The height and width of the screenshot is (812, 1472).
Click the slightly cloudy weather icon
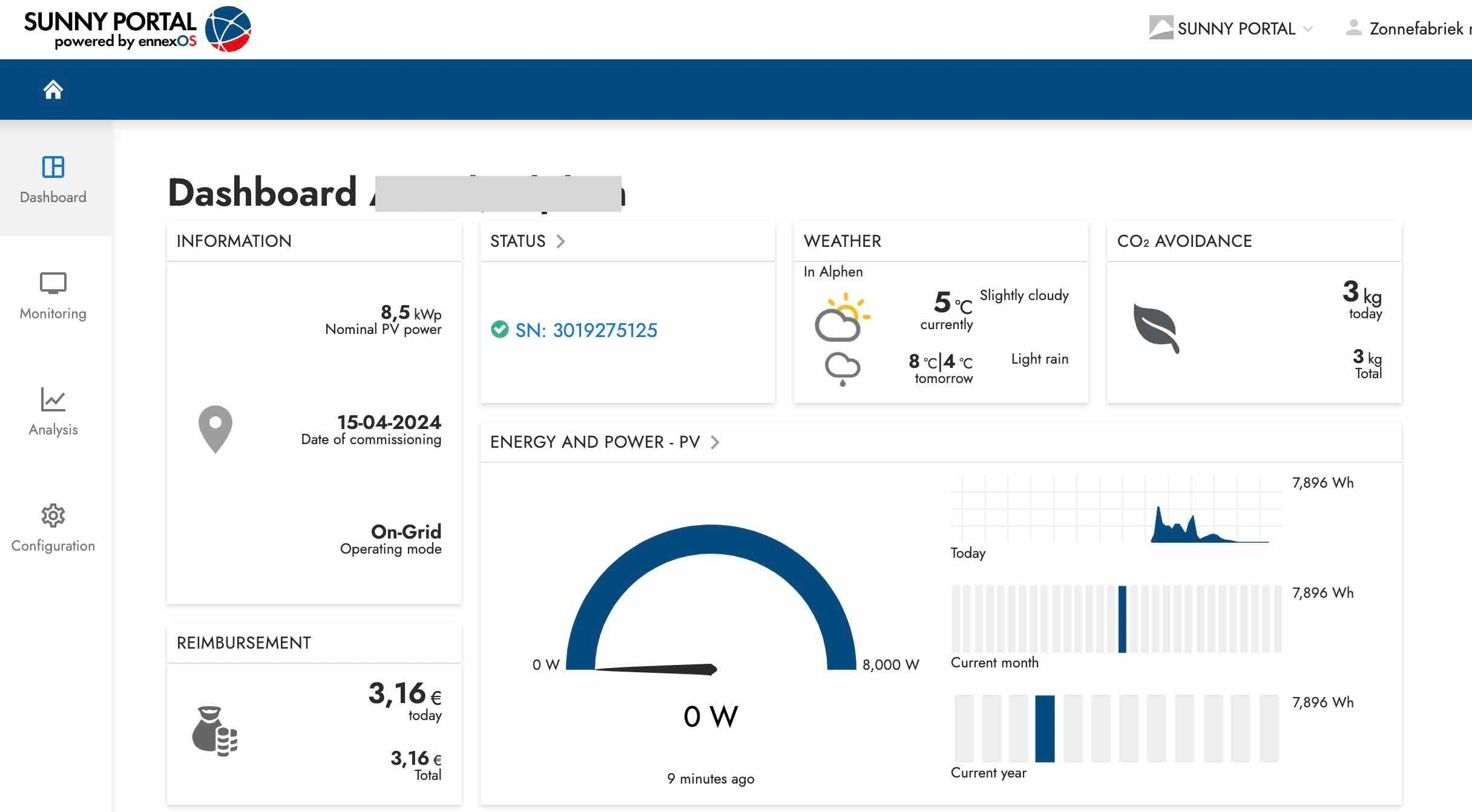pos(841,317)
